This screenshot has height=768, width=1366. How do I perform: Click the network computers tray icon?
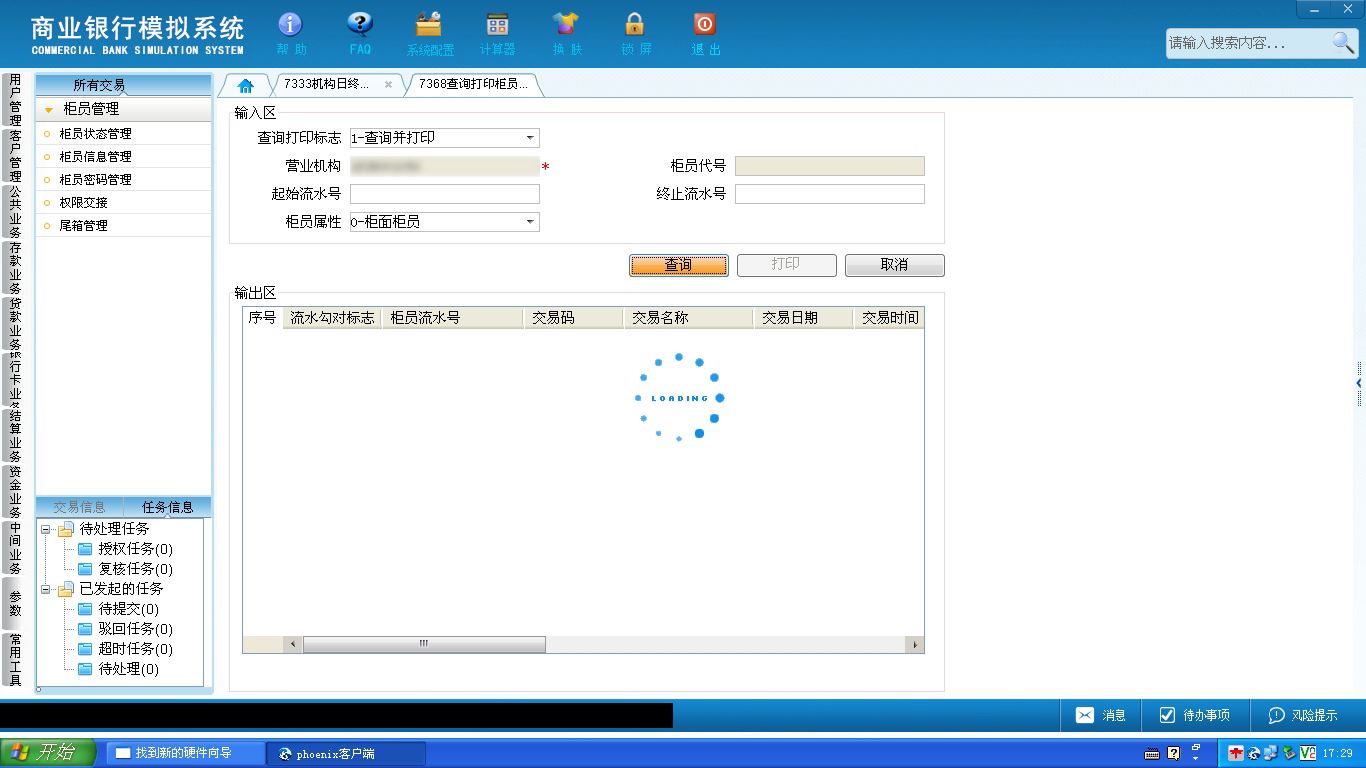(x=1271, y=753)
